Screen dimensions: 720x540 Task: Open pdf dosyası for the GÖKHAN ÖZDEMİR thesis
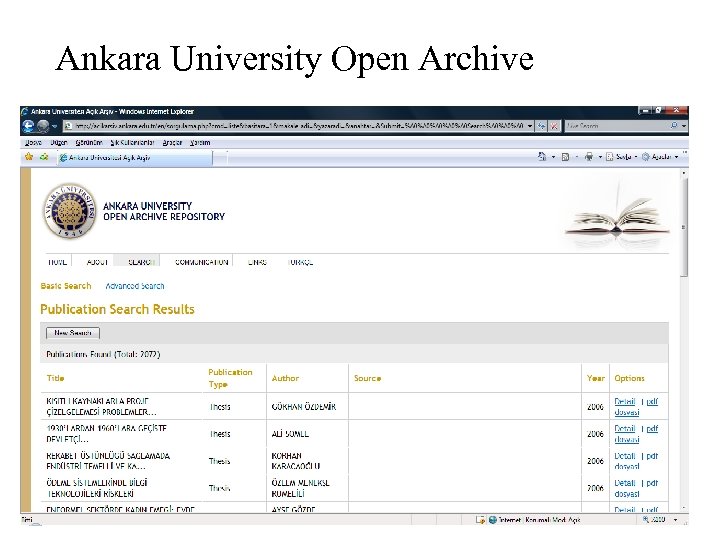click(636, 407)
